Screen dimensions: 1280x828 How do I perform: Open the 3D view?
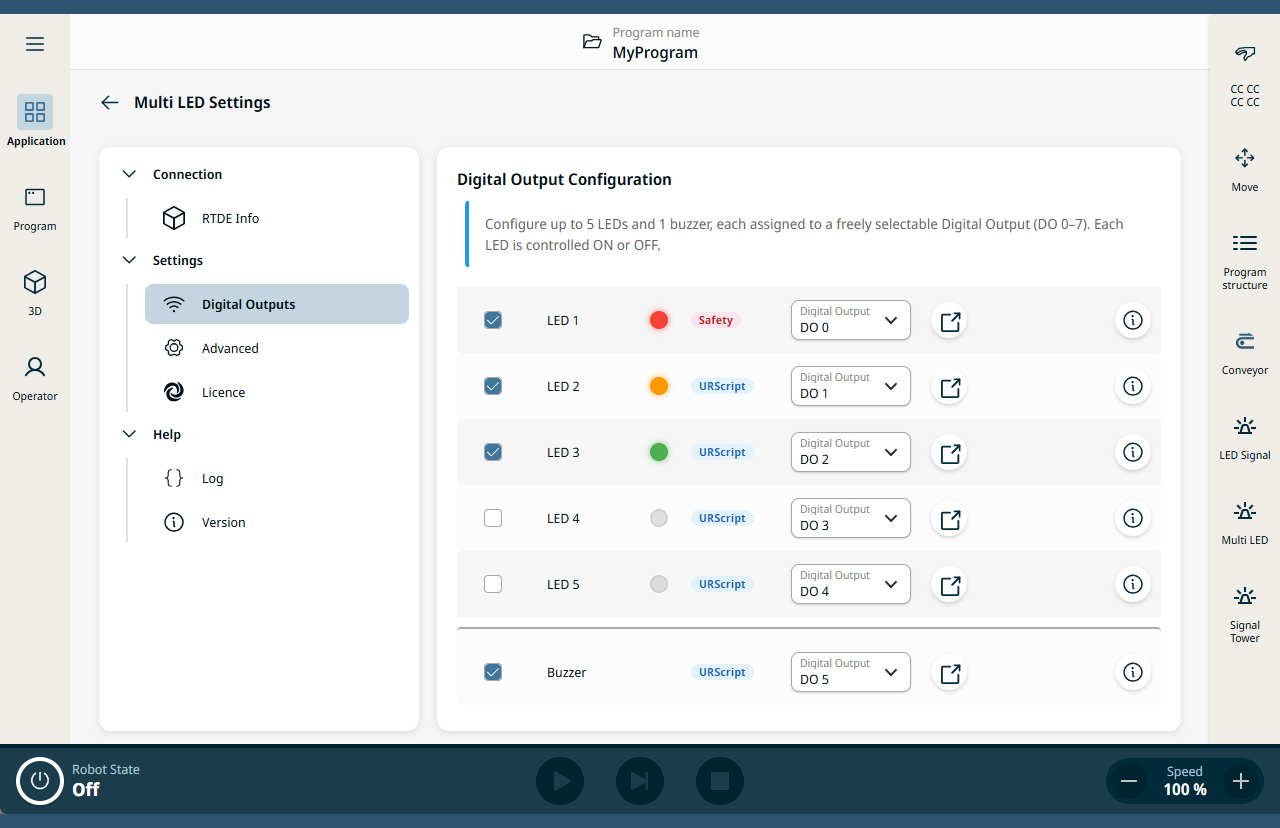(35, 292)
